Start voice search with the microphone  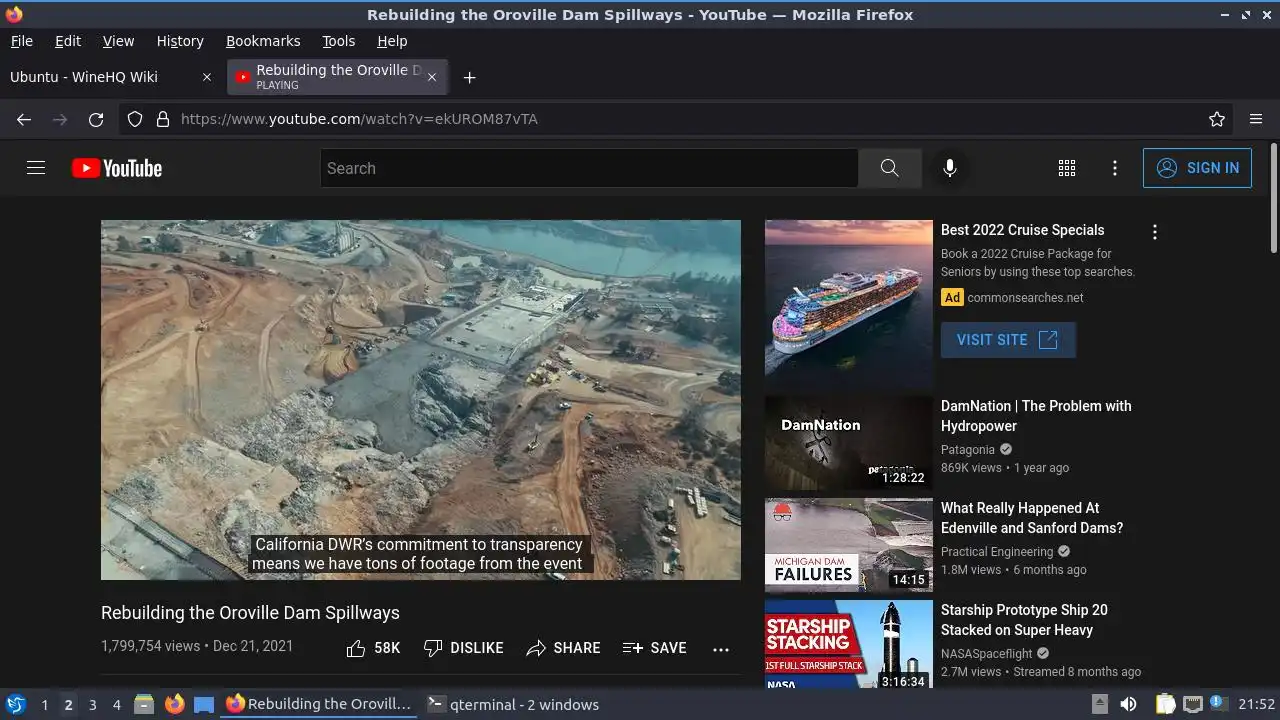pyautogui.click(x=950, y=168)
